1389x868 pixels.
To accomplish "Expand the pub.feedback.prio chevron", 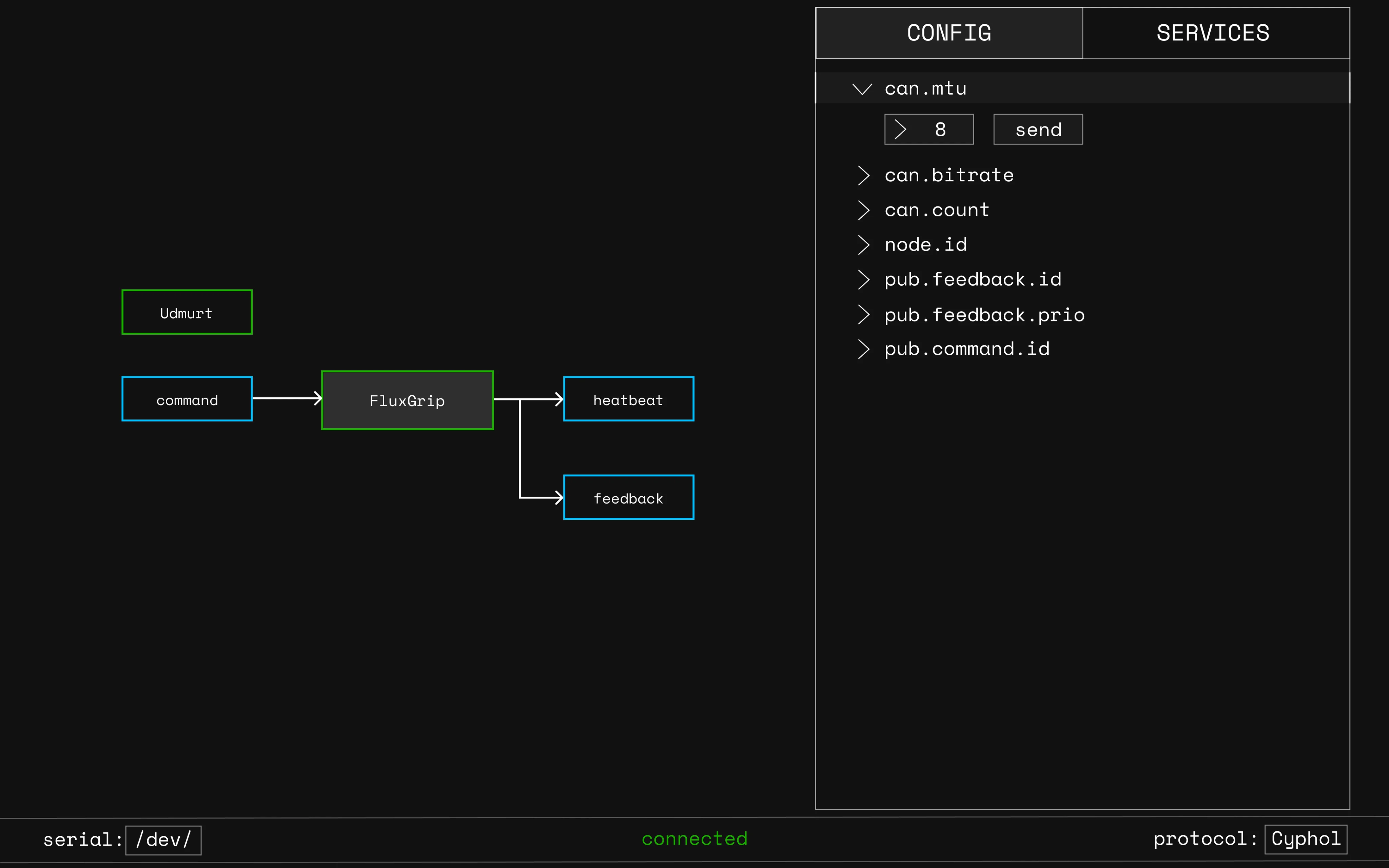I will (x=863, y=315).
